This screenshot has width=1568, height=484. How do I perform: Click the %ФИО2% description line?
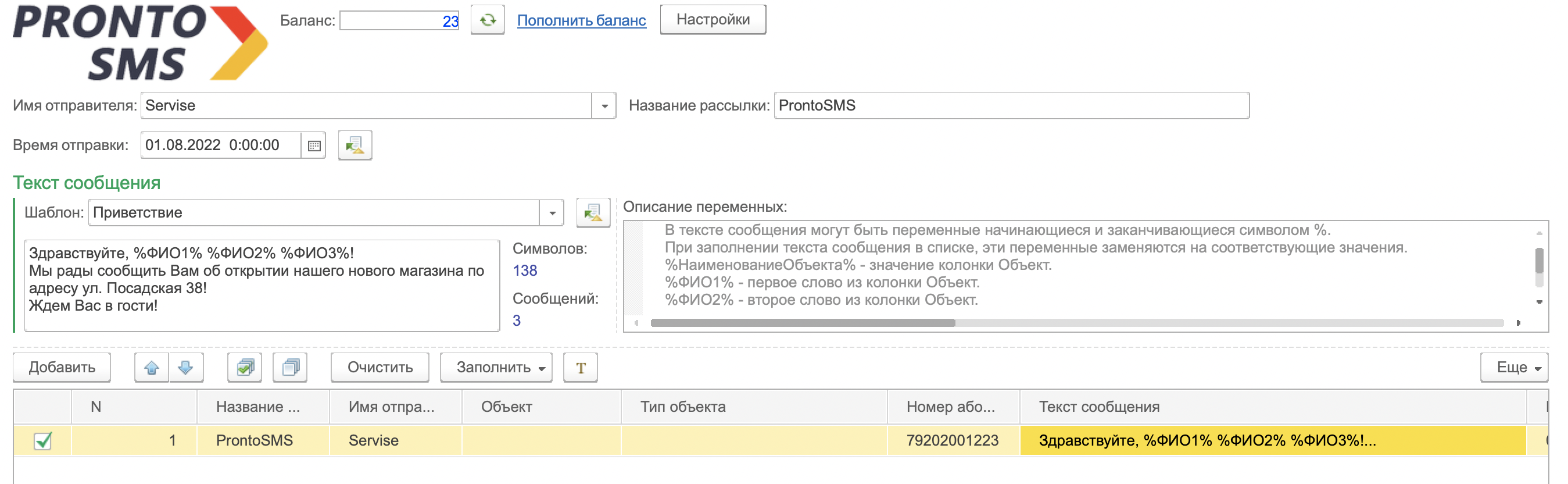[x=821, y=301]
